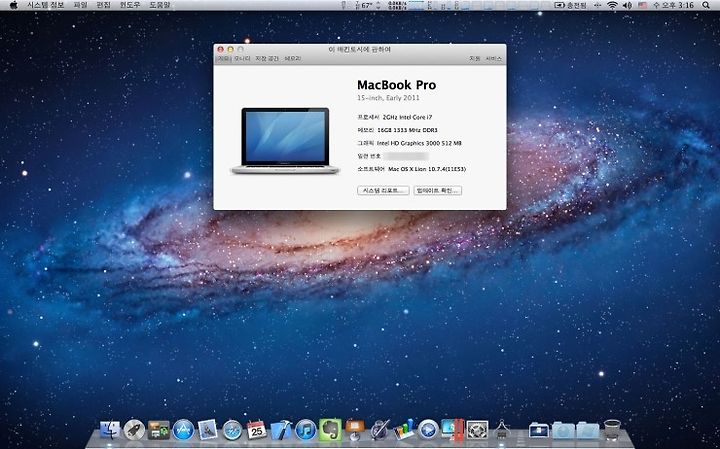This screenshot has height=449, width=720.
Task: Launch Xcode hammer icon in dock
Action: coord(281,430)
